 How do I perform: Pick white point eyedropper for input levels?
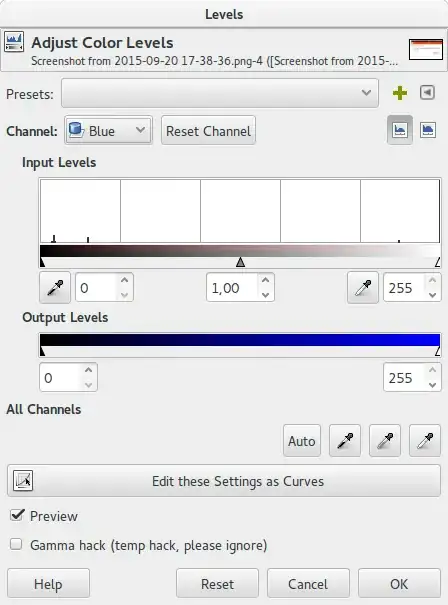(x=362, y=287)
